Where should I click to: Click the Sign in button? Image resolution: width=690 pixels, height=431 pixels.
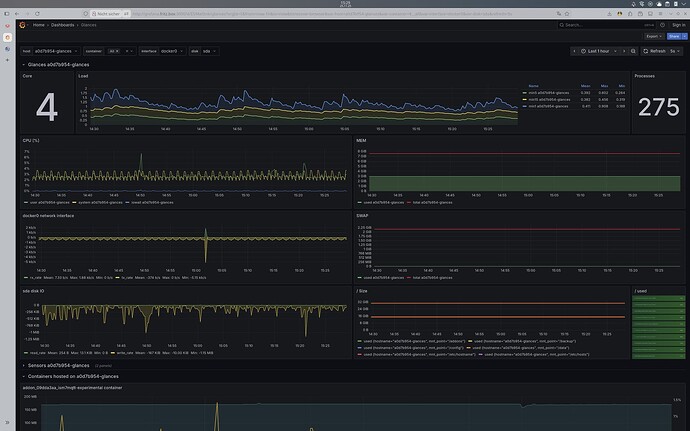point(678,25)
